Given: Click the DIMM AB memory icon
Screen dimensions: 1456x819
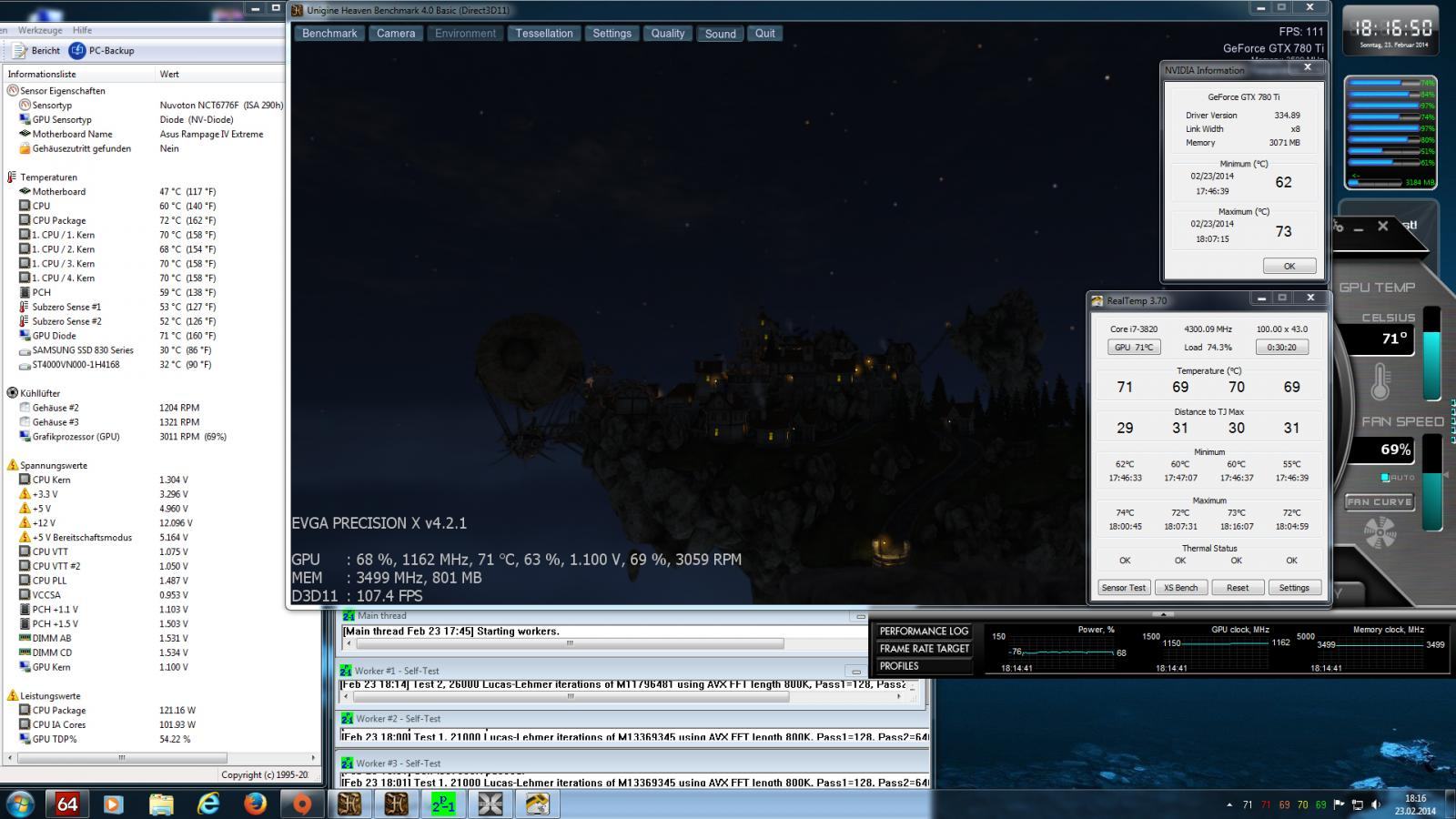Looking at the screenshot, I should 25,638.
